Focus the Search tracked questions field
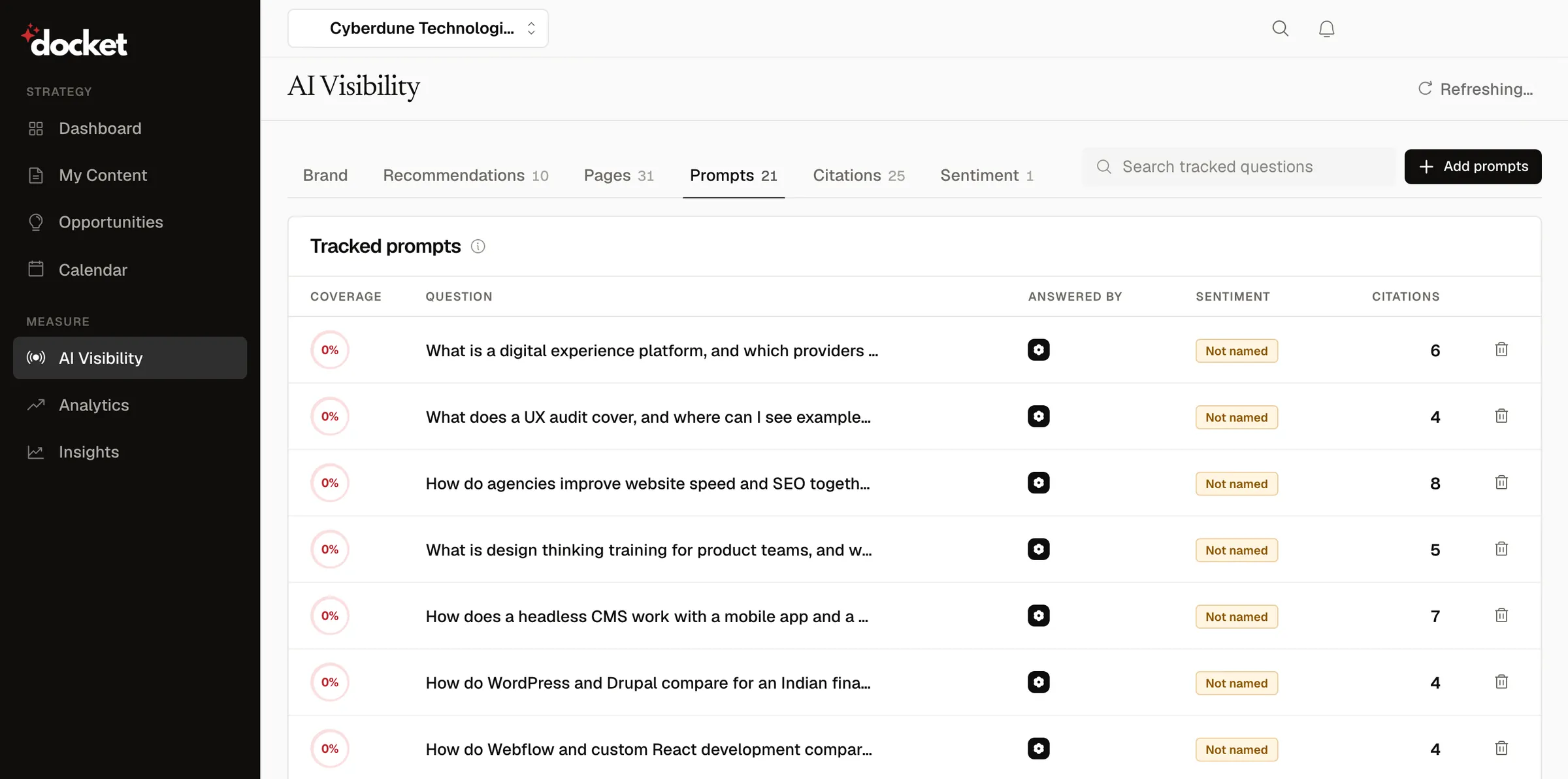Viewport: 1568px width, 779px height. (1239, 167)
